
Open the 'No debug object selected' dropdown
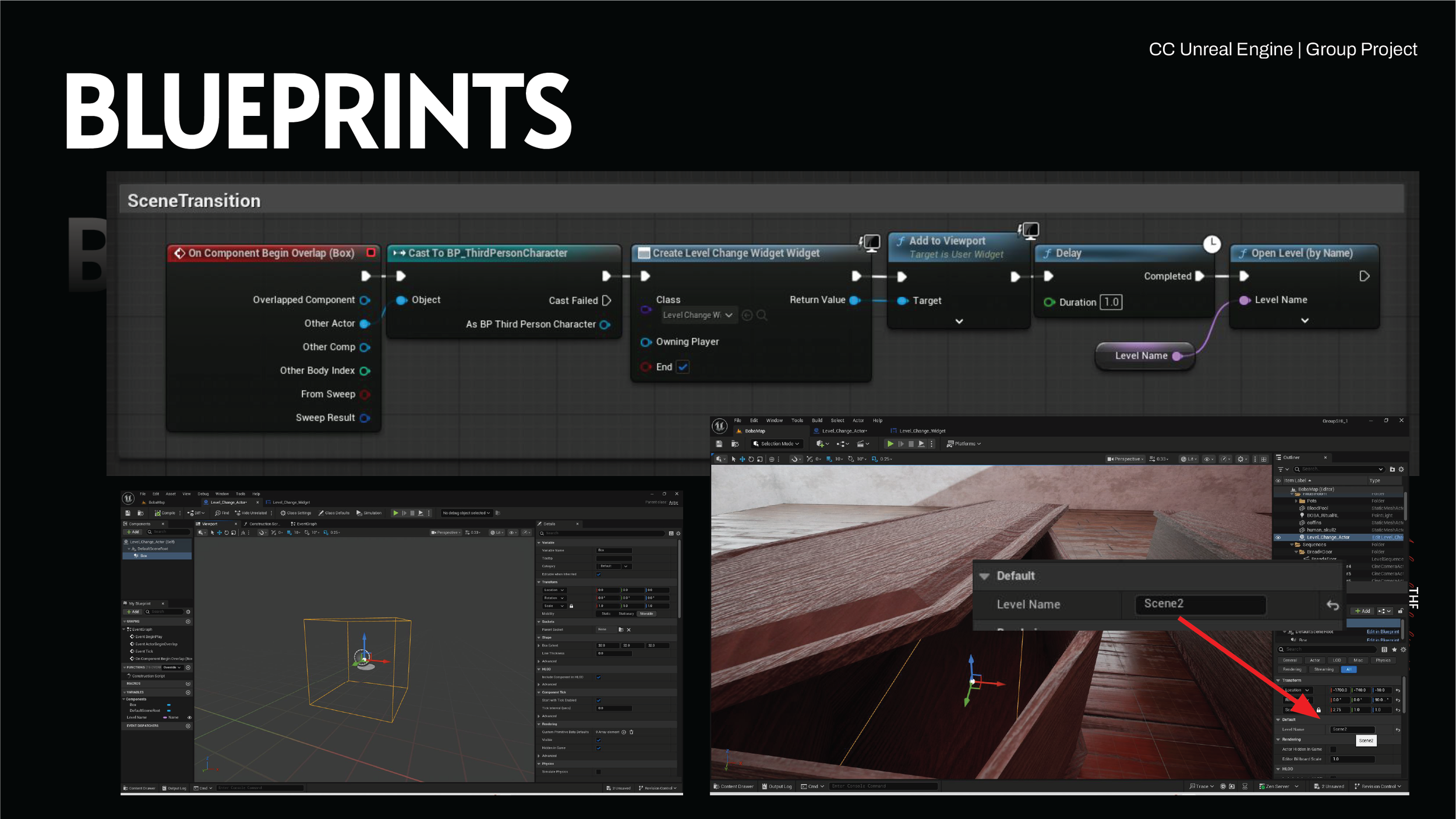pos(466,513)
